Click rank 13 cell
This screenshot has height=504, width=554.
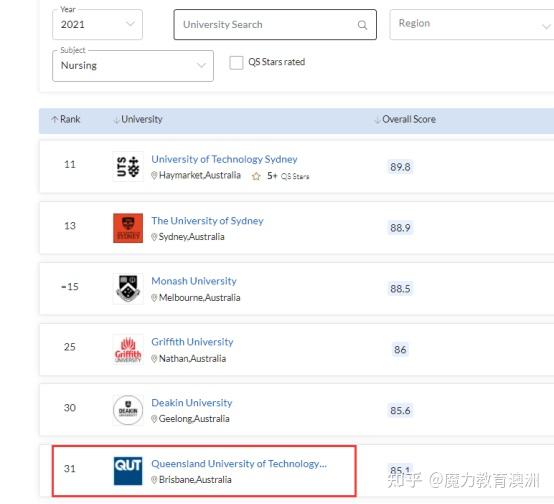(70, 225)
